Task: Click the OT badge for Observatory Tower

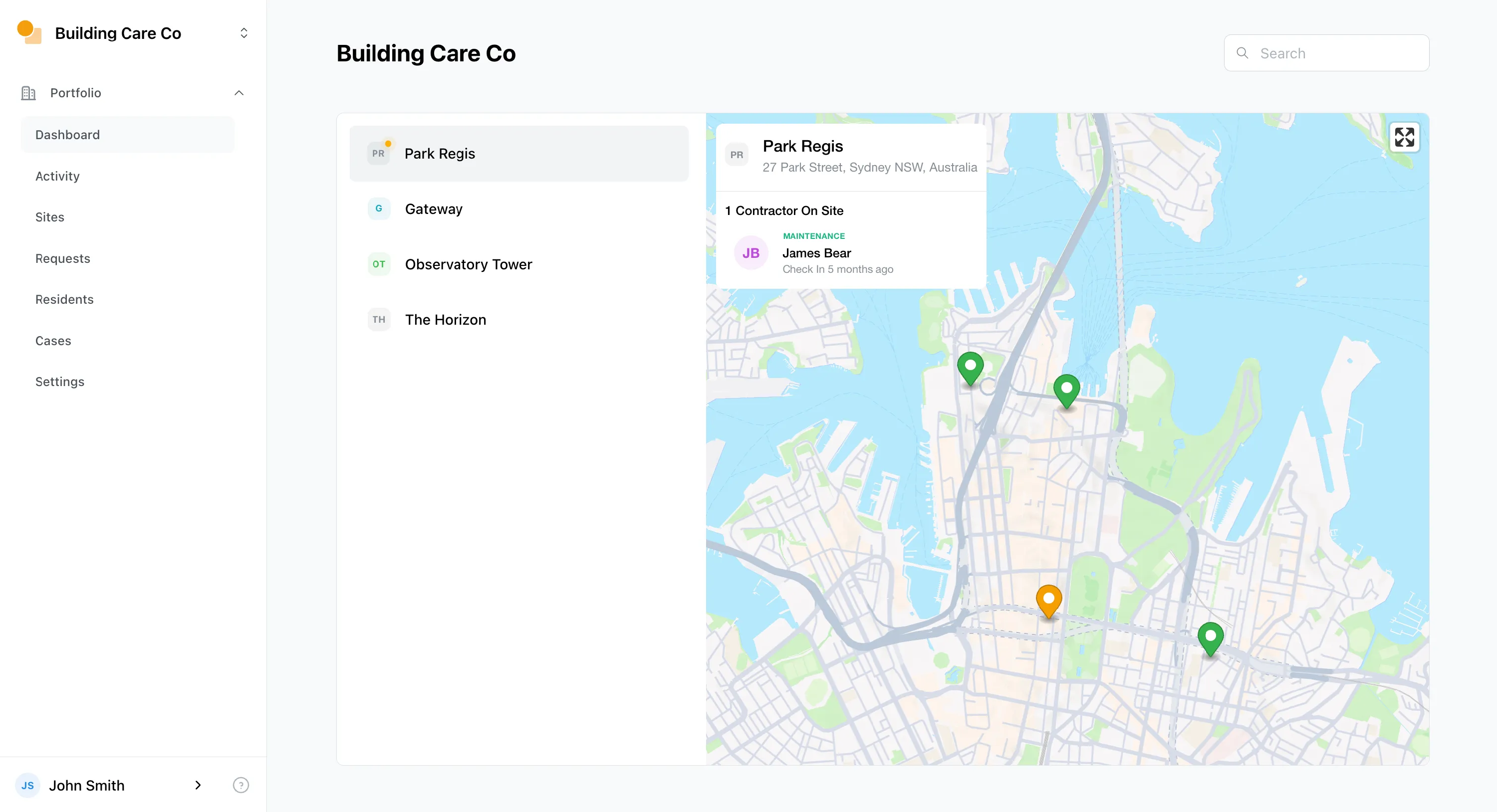Action: 379,264
